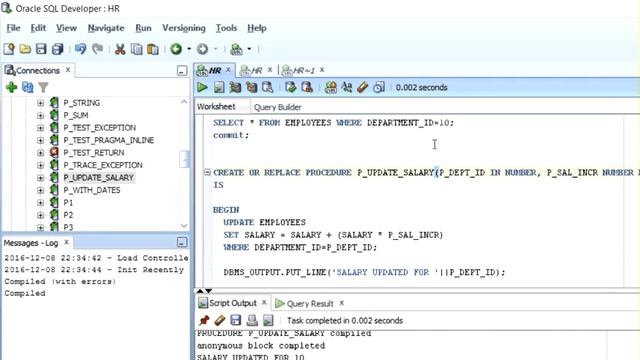640x360 pixels.
Task: Open the View menu
Action: click(66, 28)
